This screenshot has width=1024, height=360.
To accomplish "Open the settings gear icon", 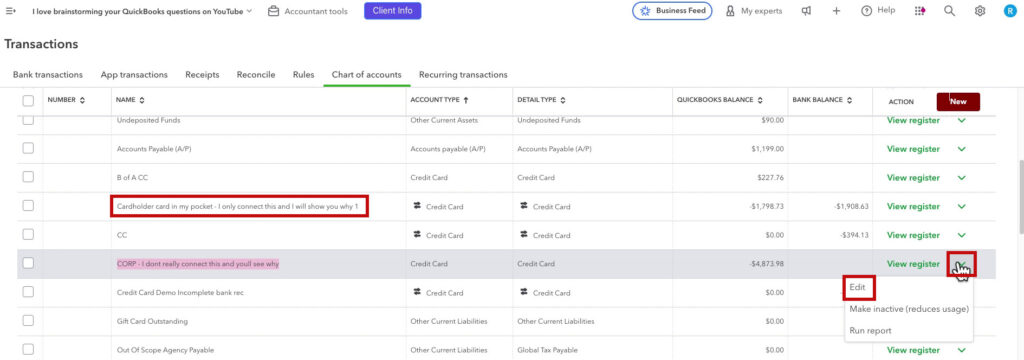I will pyautogui.click(x=980, y=11).
